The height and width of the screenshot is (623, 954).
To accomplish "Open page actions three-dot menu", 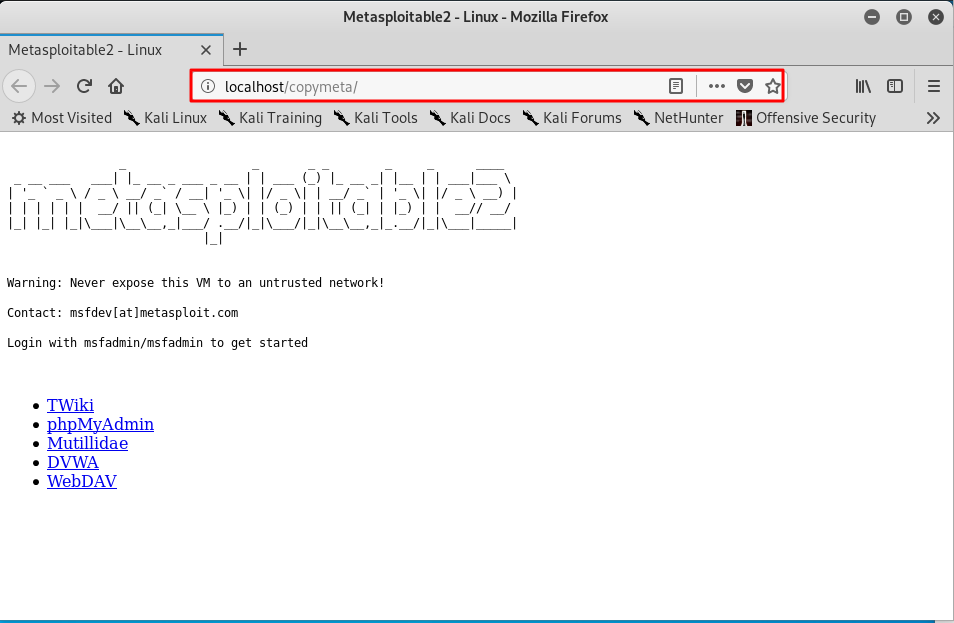I will [x=717, y=86].
